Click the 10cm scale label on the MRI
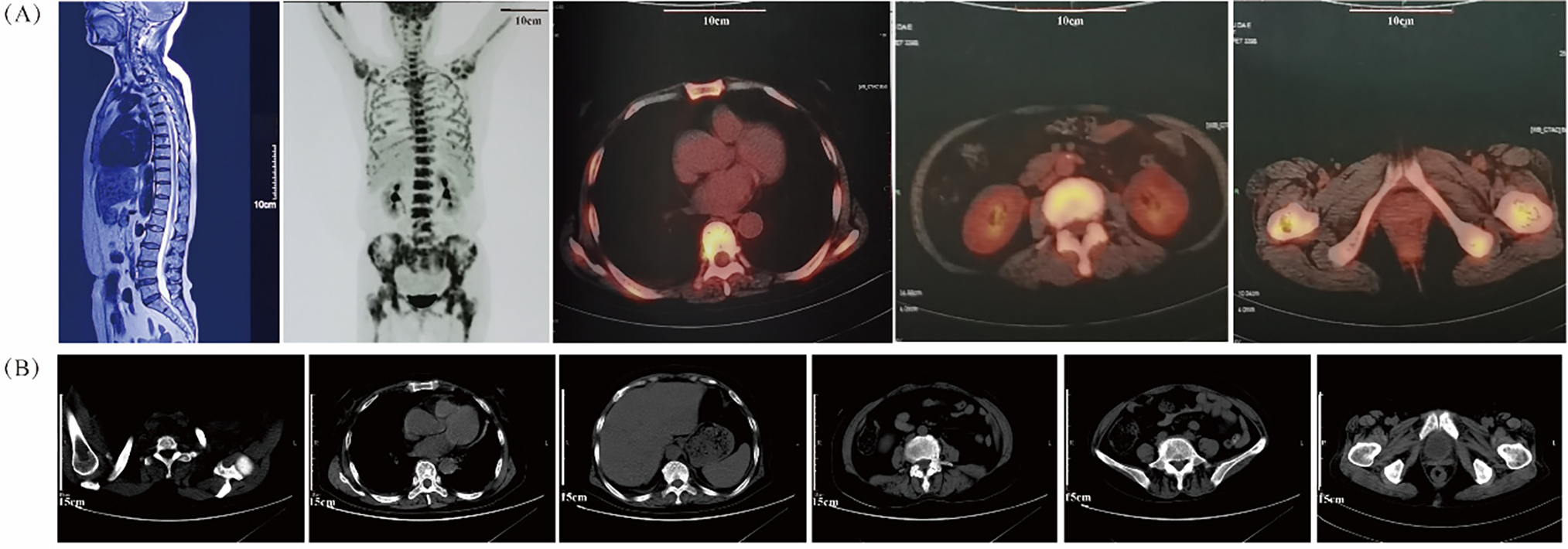 [265, 205]
